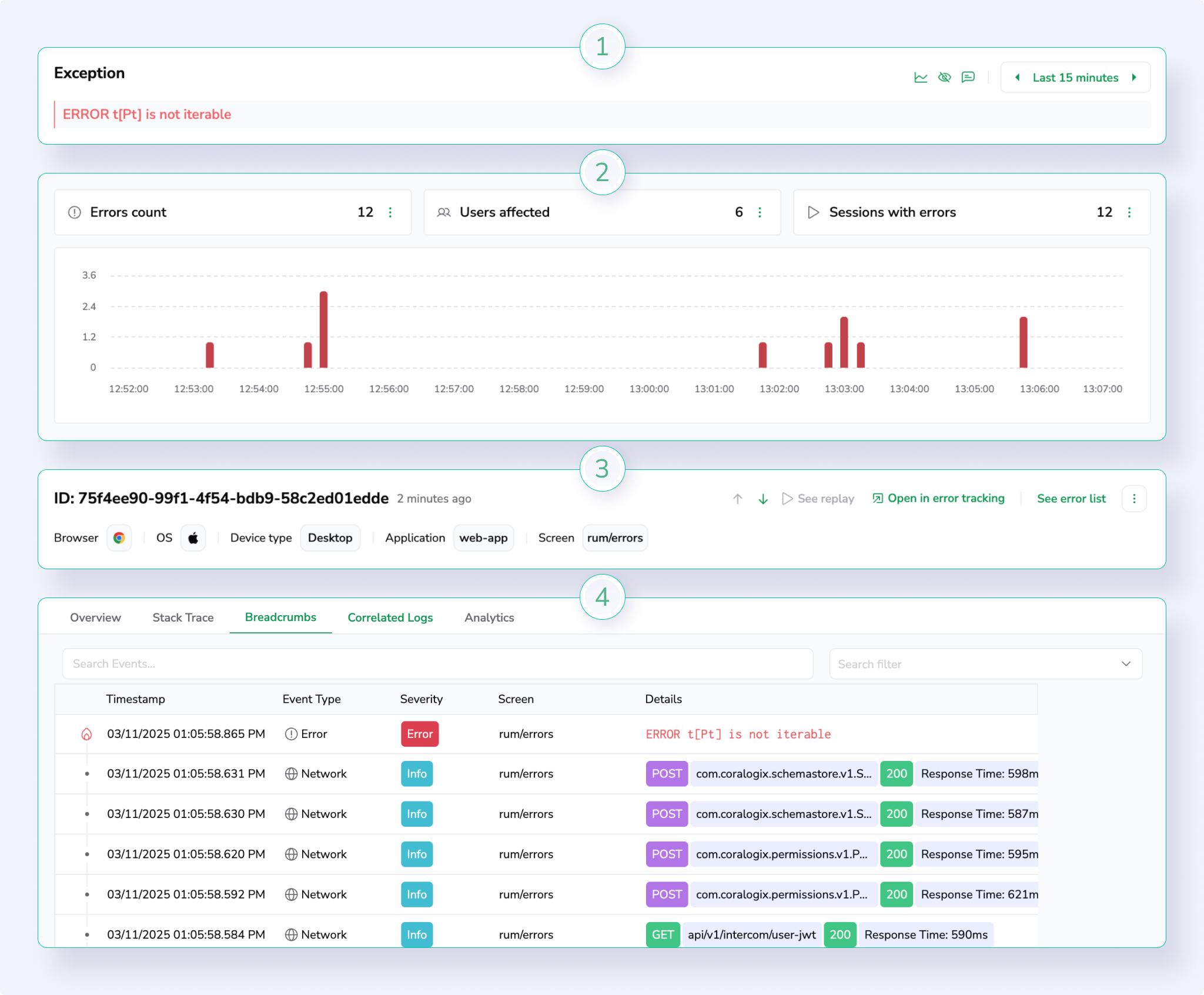Go to previous time range arrow

1018,78
